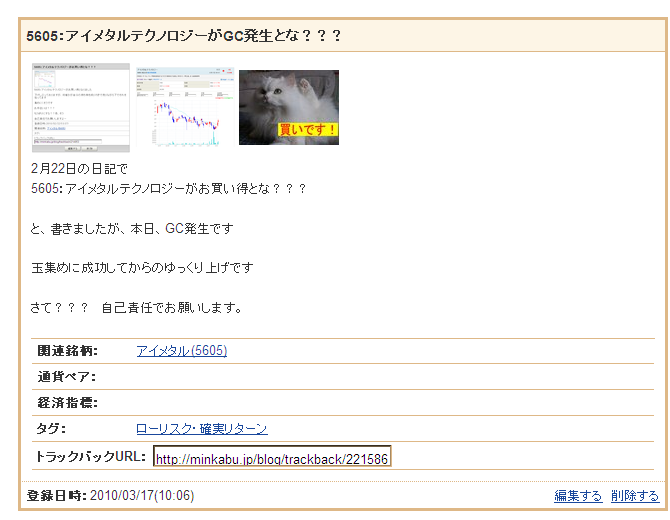
Task: Click the line 5605:アイメタルテクノロジーがお買い得とな
Action: click(x=168, y=188)
